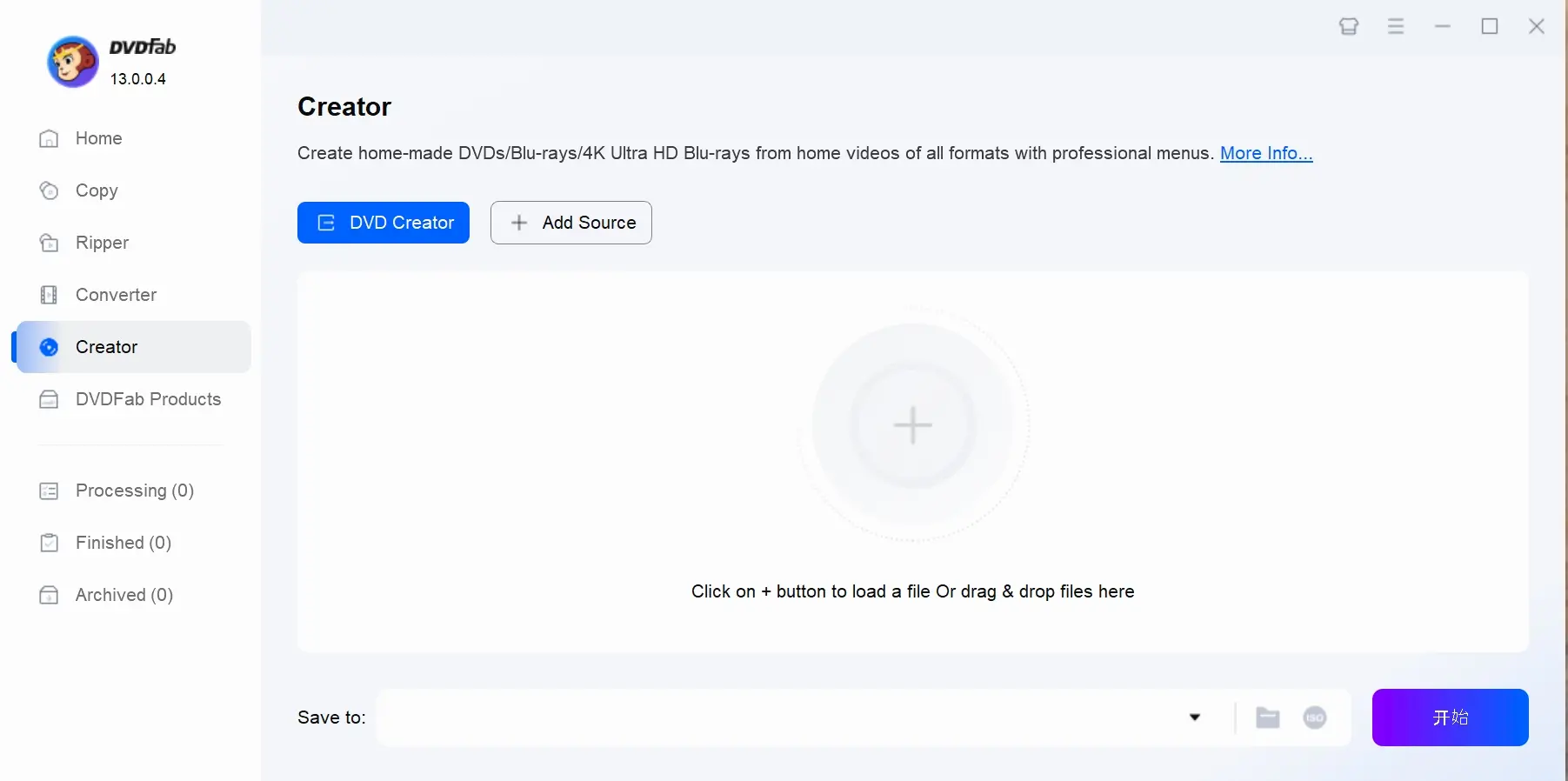Show Finished (0) tasks
Screen dimensions: 1568x781
133,543
